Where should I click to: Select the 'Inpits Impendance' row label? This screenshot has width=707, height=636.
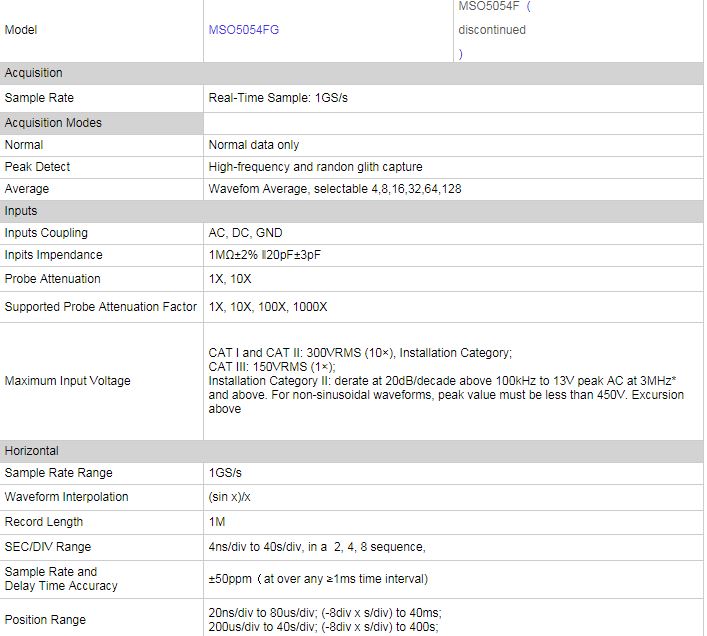54,255
